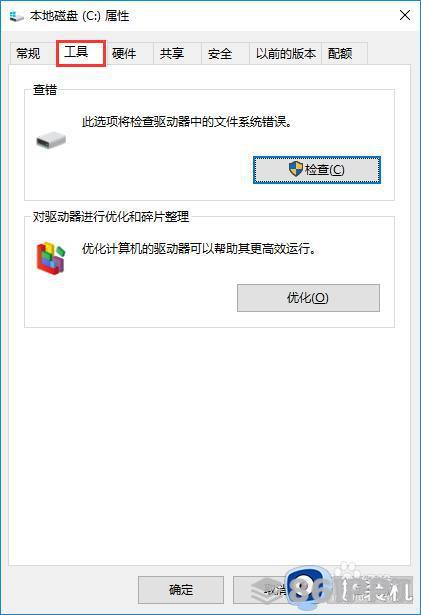The image size is (421, 615).
Task: Switch to the 常规 tab
Action: tap(28, 53)
